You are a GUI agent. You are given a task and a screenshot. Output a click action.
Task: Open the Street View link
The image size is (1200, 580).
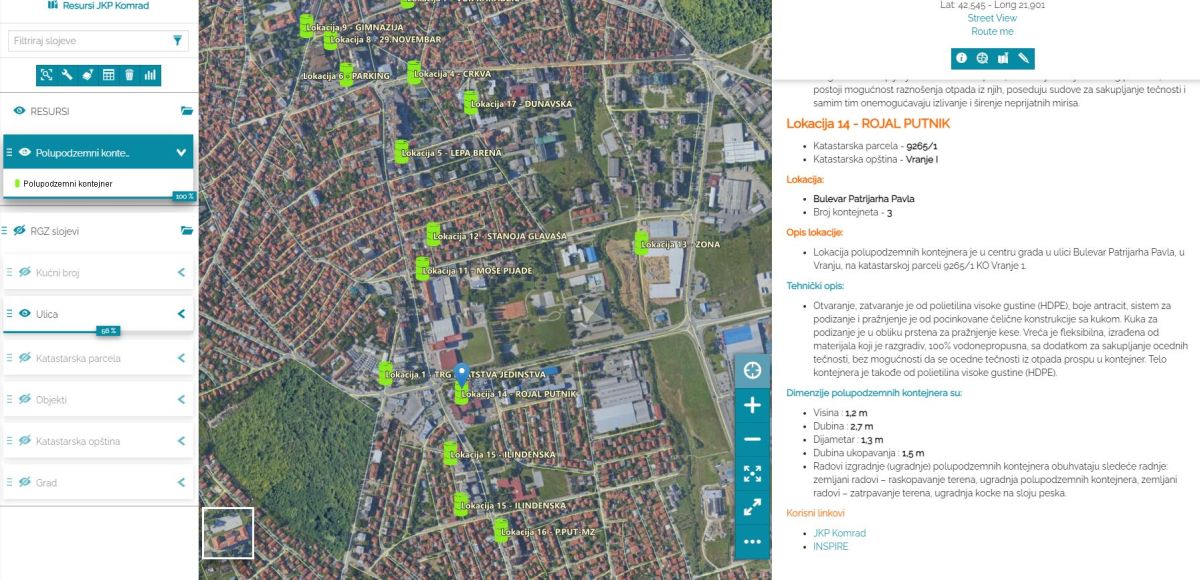point(992,18)
